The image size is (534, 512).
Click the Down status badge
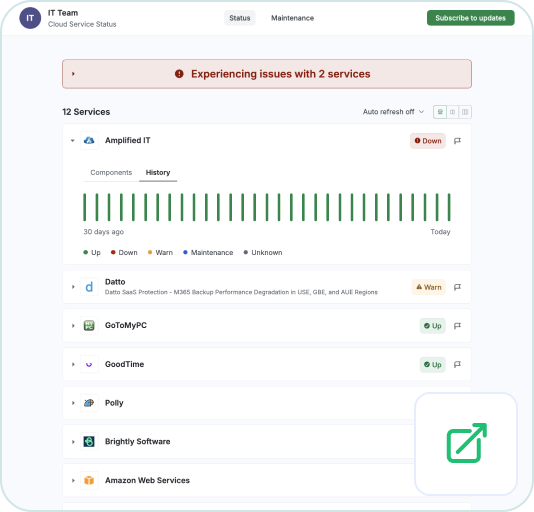point(428,141)
